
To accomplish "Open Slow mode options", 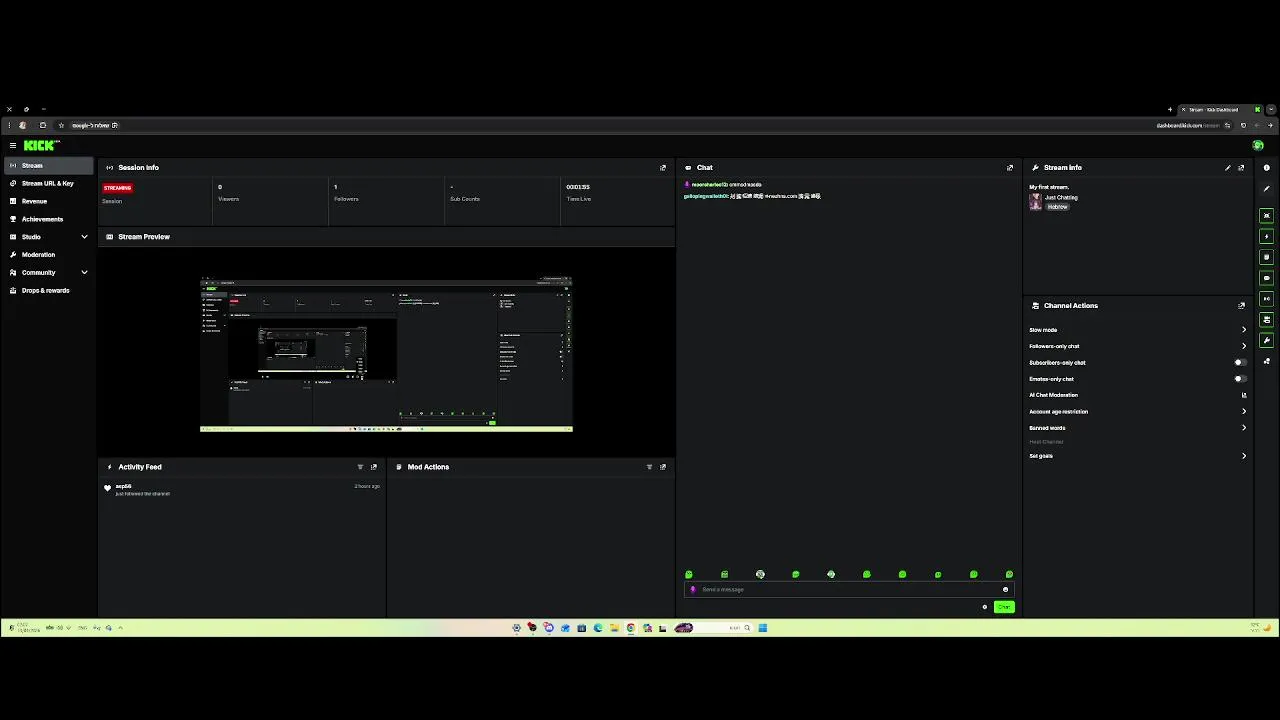I will pos(1138,330).
